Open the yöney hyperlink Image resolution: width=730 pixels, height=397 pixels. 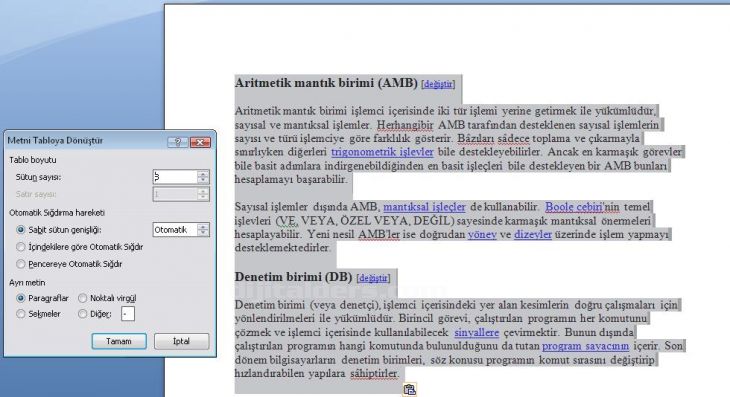tap(482, 234)
